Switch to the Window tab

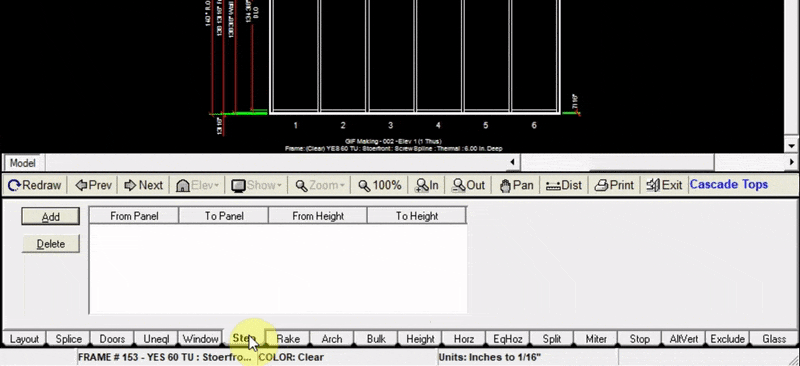pos(201,339)
